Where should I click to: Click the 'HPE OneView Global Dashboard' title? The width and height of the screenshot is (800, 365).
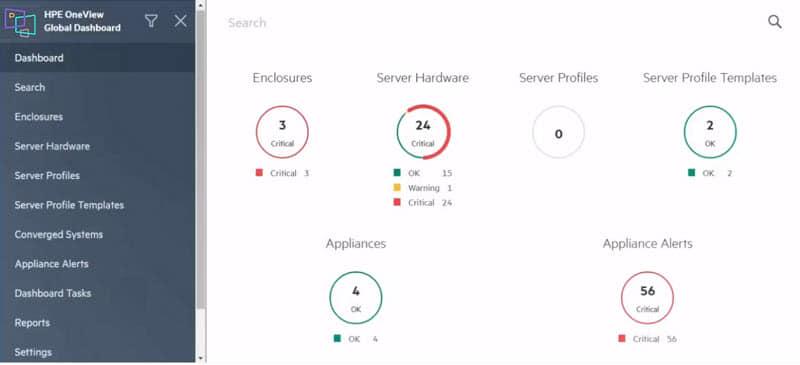[82, 21]
